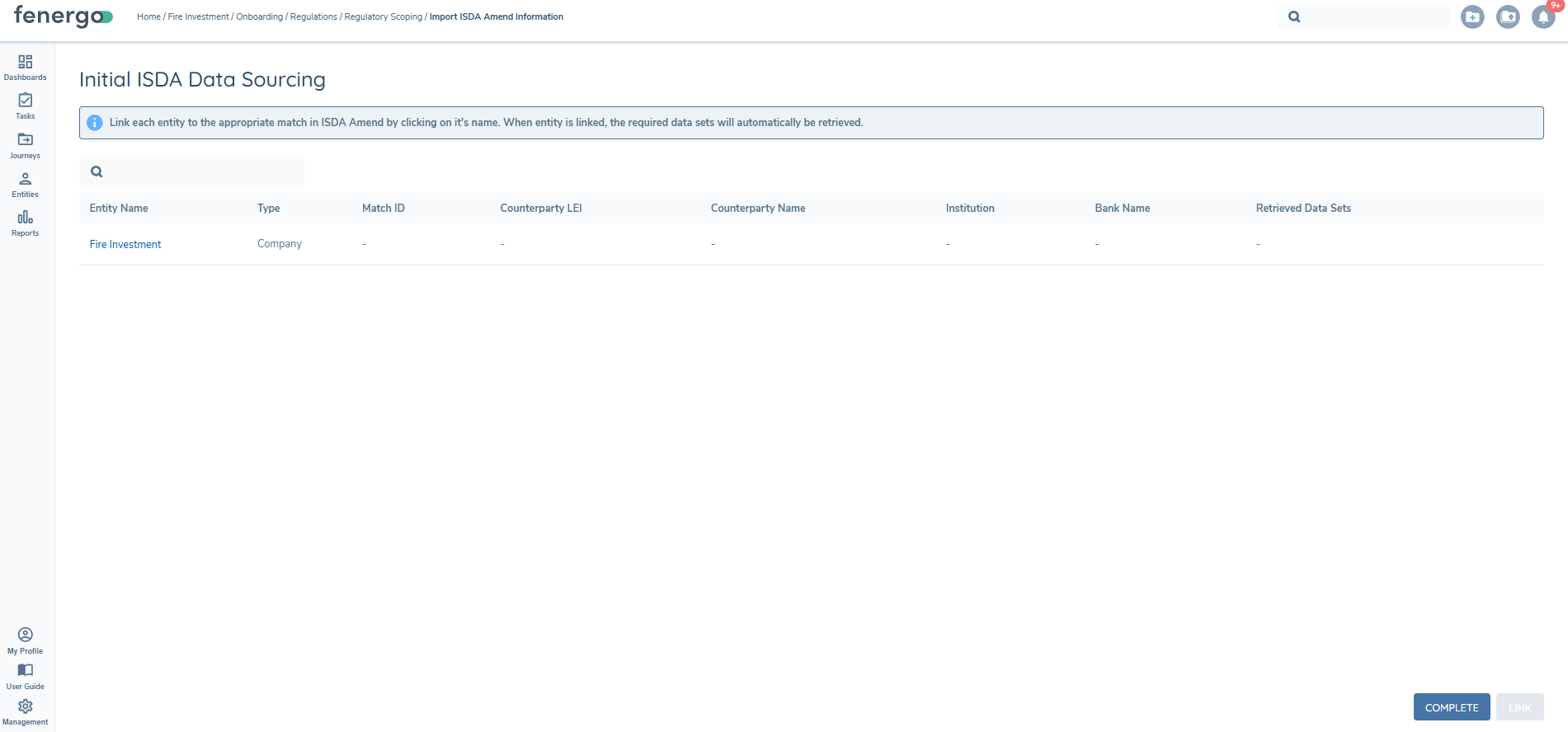Click the Regulations breadcrumb
This screenshot has height=732, width=1568.
tap(313, 16)
